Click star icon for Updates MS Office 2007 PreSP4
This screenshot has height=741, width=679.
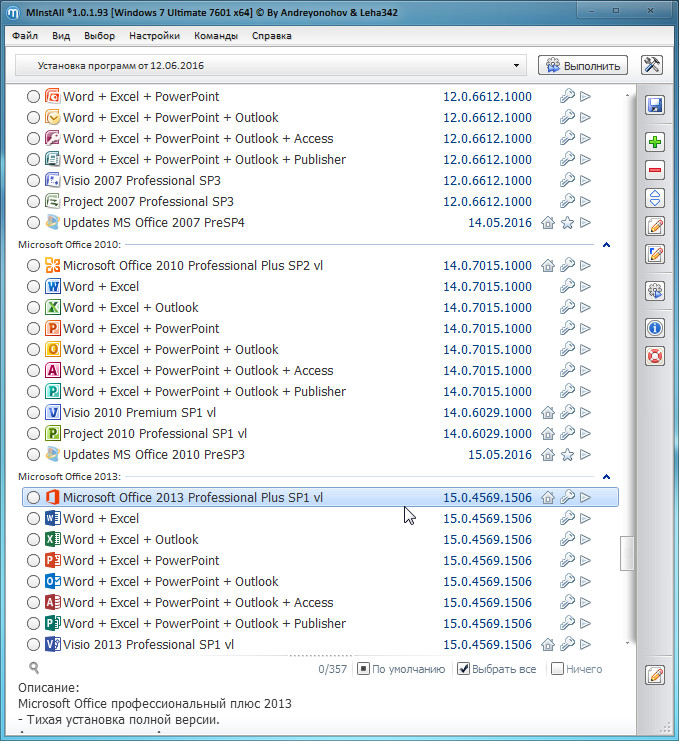coord(567,223)
